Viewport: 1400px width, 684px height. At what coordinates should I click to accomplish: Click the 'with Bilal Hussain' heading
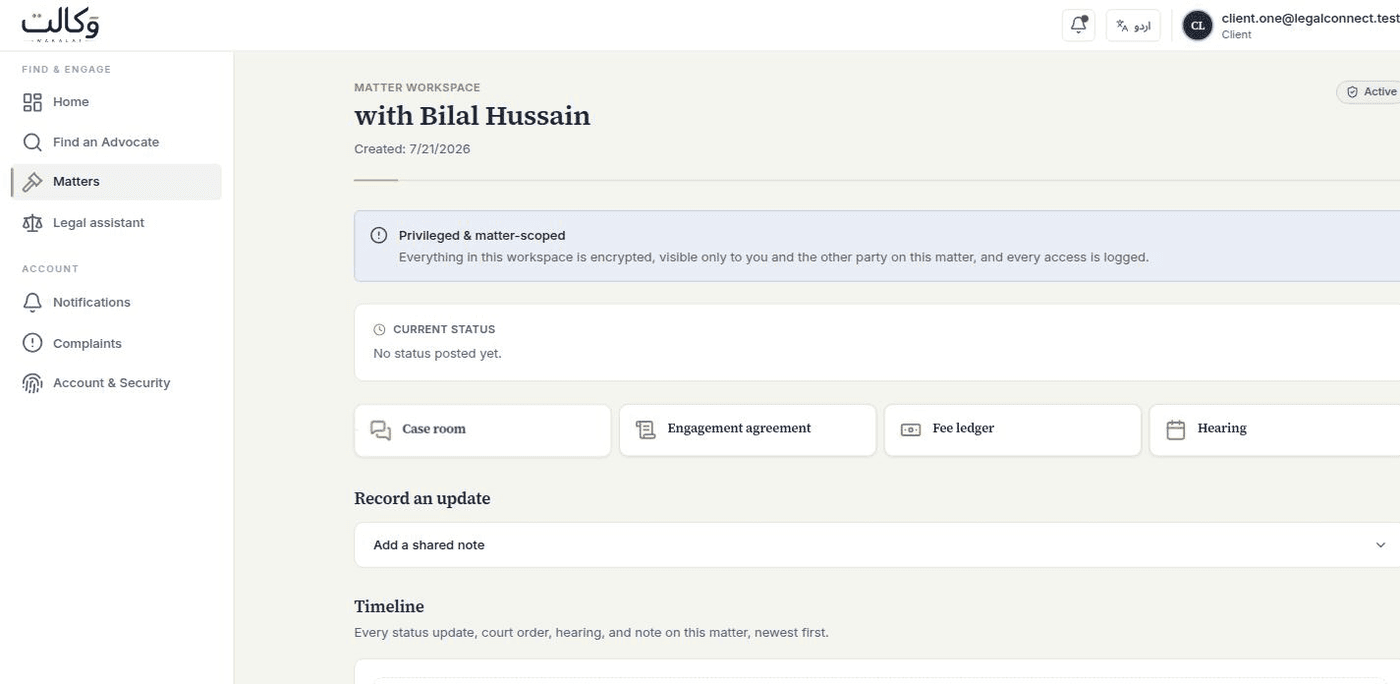(472, 116)
